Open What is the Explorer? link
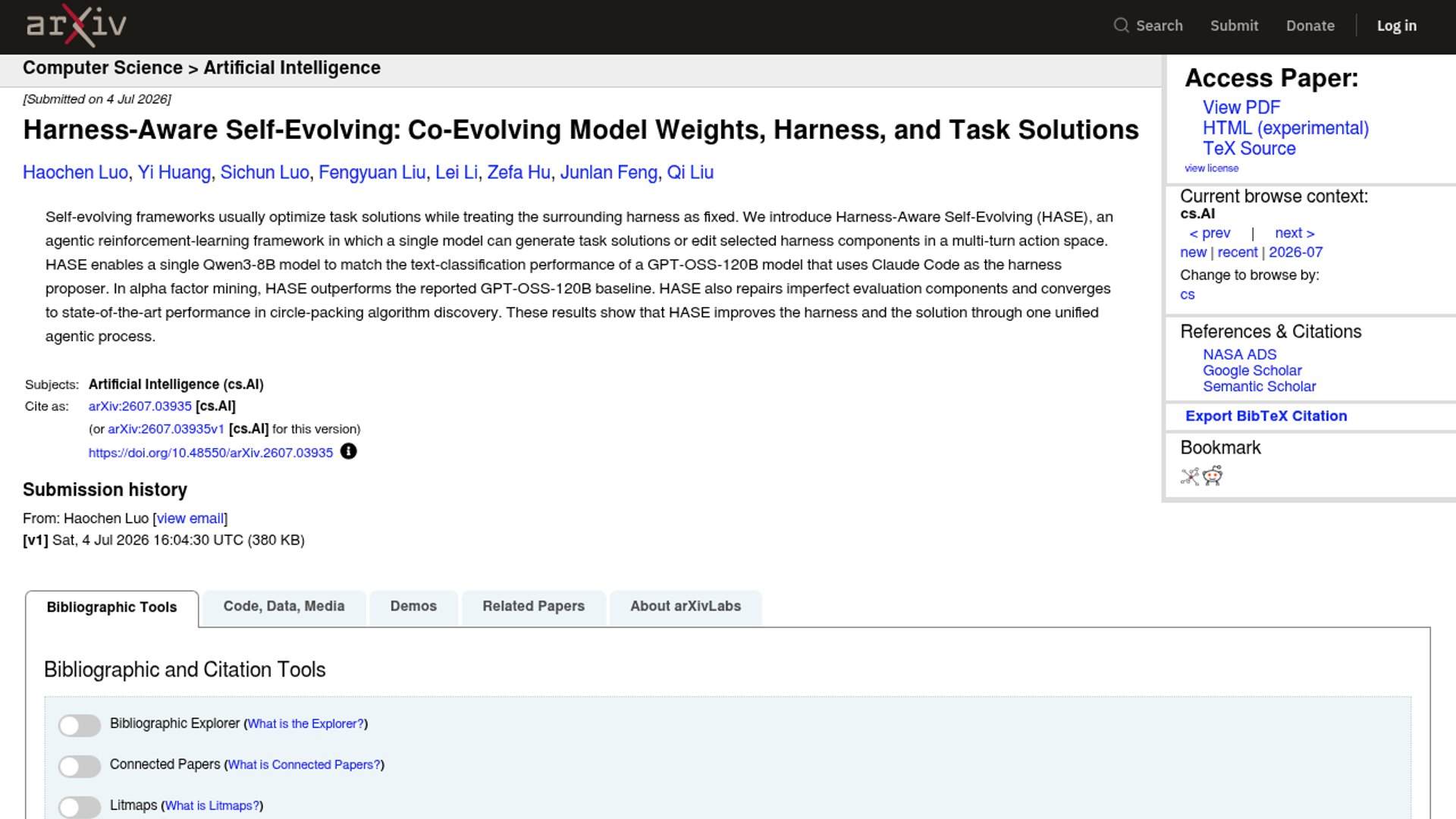This screenshot has width=1456, height=819. [x=306, y=724]
